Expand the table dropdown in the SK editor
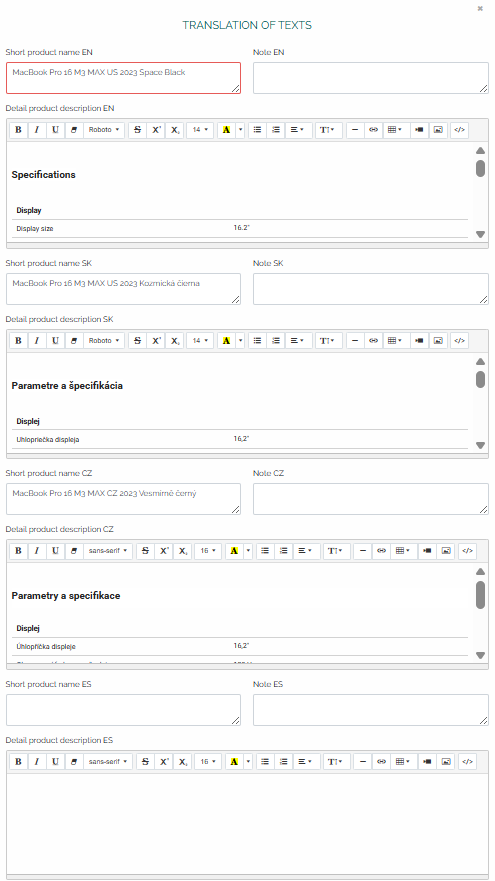 click(396, 340)
